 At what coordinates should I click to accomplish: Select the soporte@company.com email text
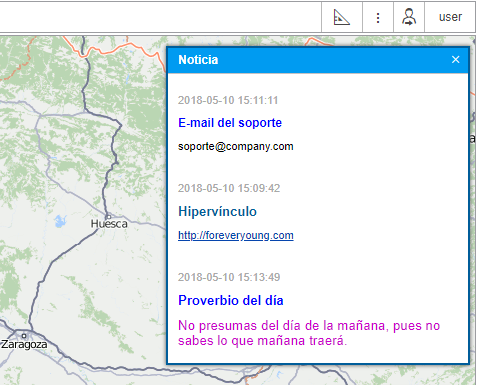tap(236, 146)
